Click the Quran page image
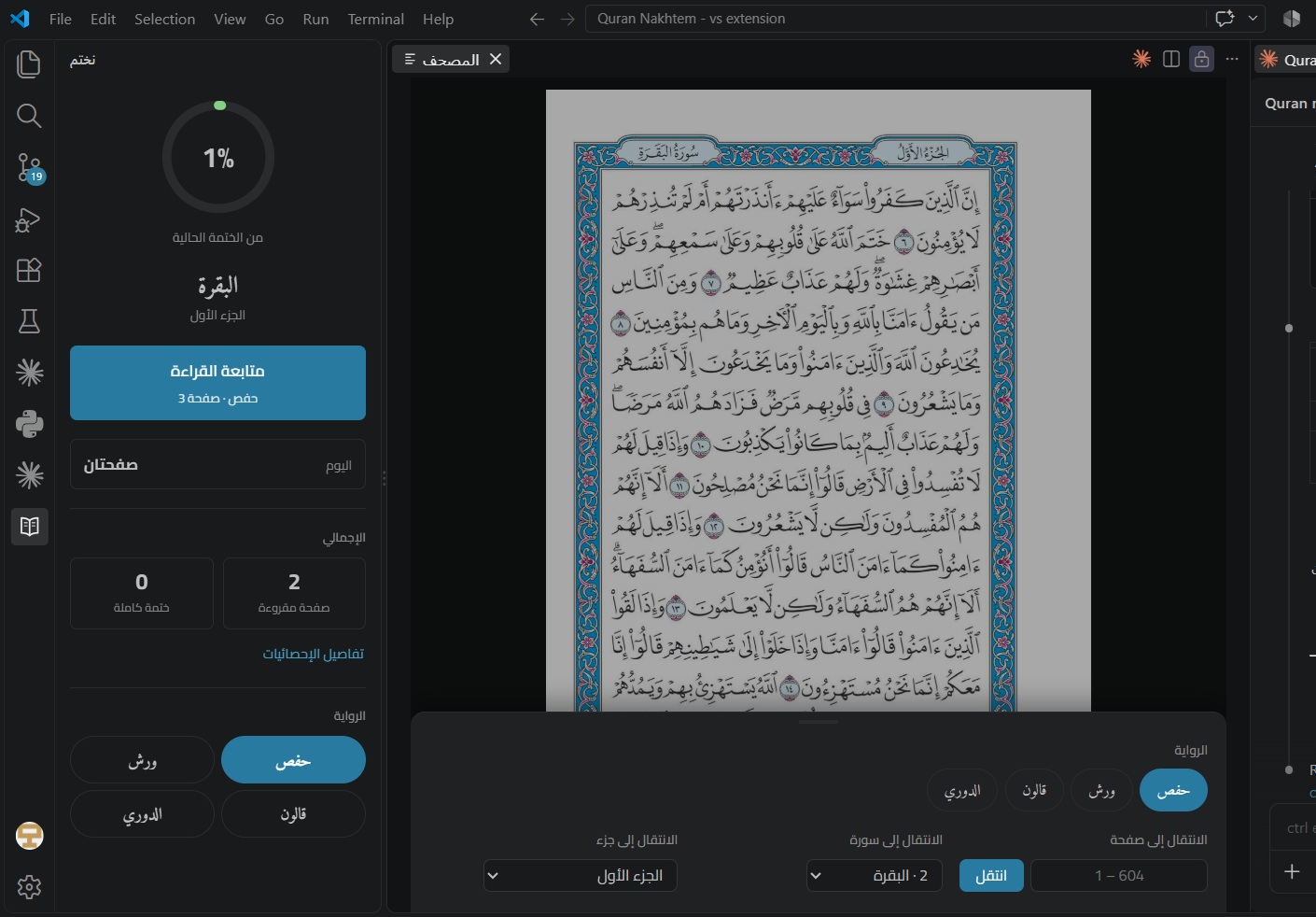 coord(819,401)
